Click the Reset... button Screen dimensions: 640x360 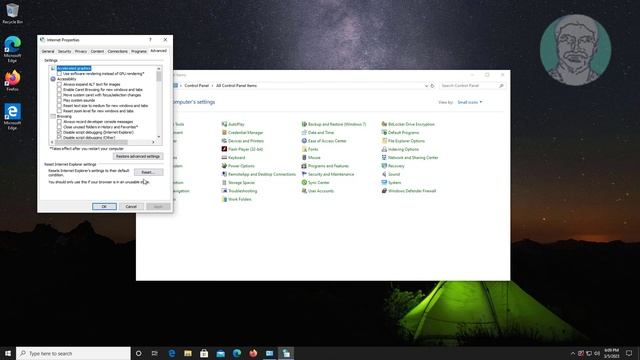click(148, 172)
